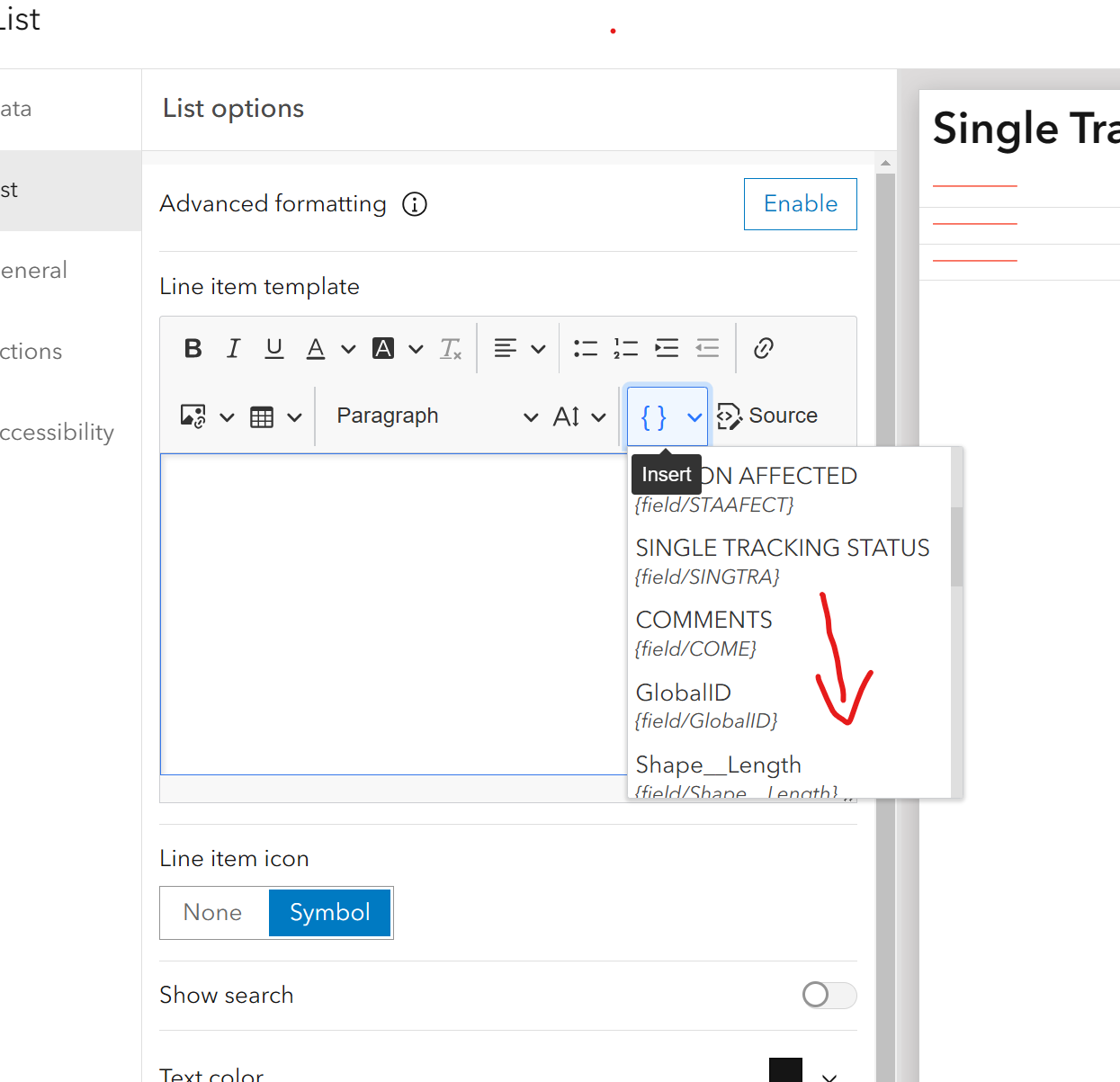The height and width of the screenshot is (1082, 1120).
Task: Expand the text alignment dropdown
Action: tap(539, 348)
